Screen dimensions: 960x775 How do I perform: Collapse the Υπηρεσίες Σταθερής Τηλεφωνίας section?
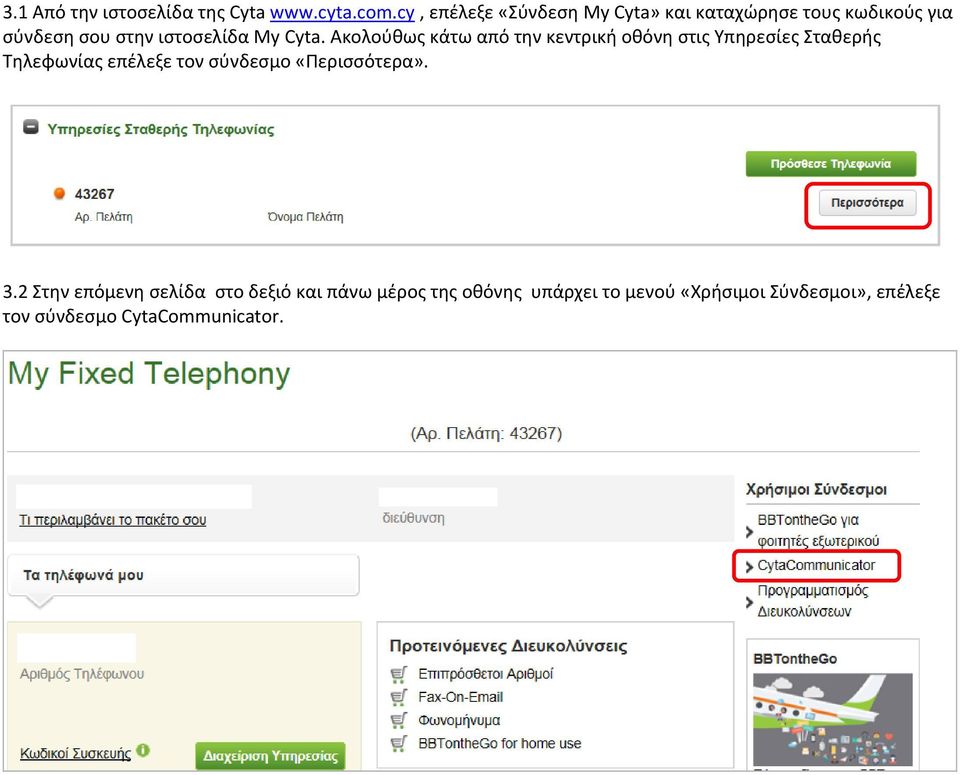point(31,127)
